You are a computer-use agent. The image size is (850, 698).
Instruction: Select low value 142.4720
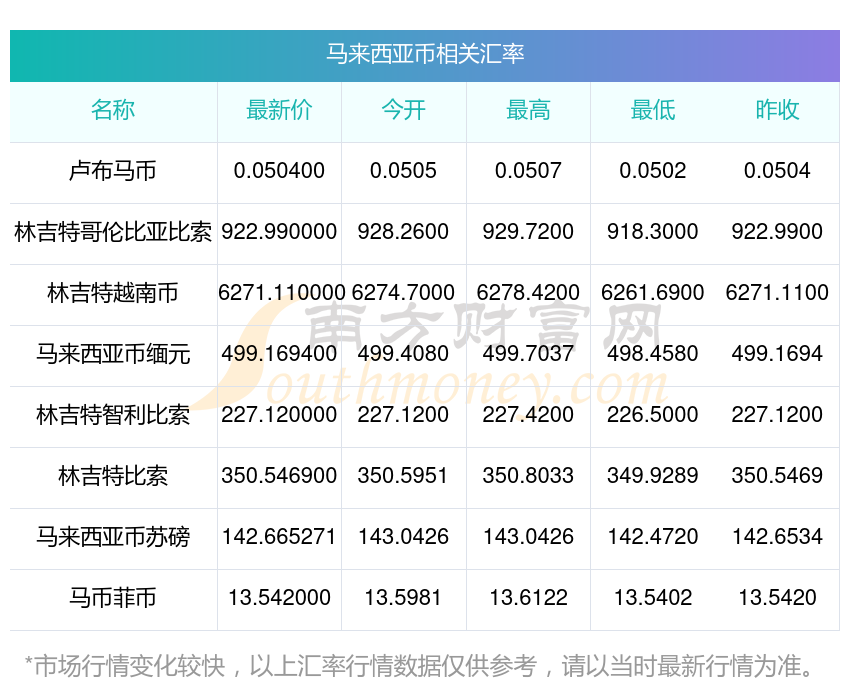[x=653, y=537]
